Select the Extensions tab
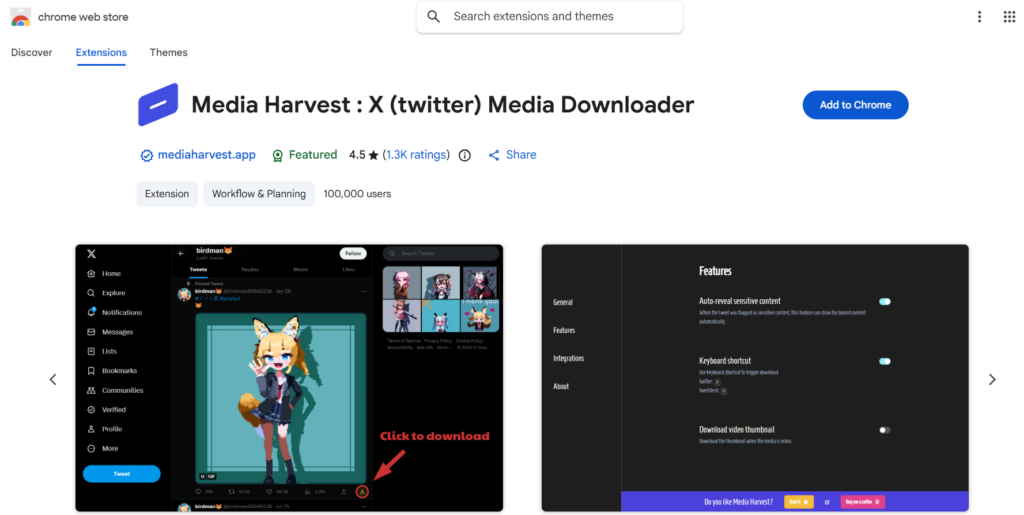The image size is (1024, 515). (x=101, y=52)
